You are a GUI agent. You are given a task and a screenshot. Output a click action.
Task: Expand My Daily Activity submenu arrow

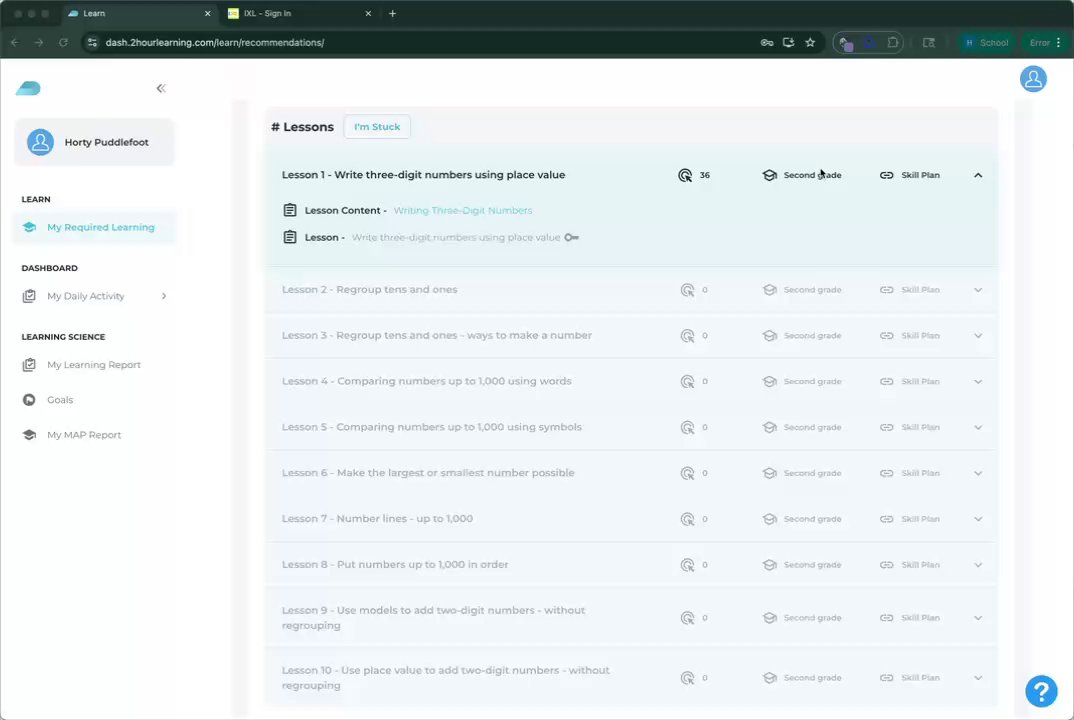coord(164,296)
